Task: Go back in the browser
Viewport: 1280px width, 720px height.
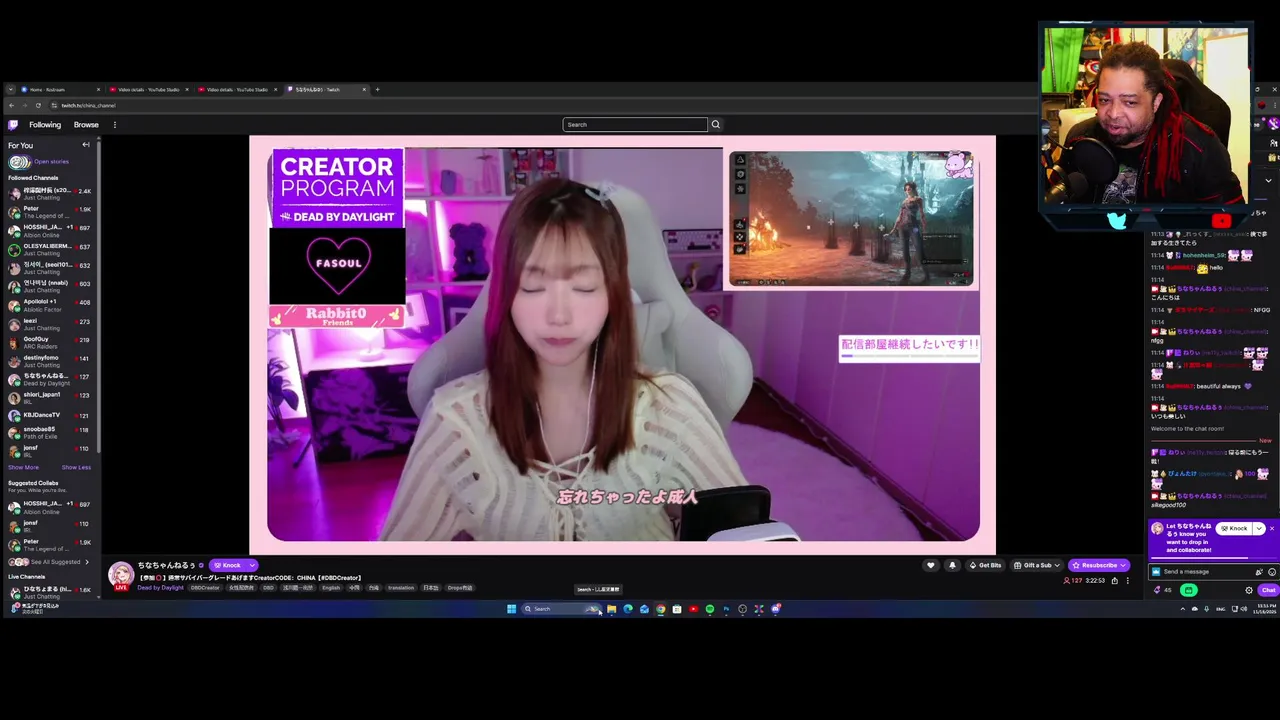Action: (x=11, y=105)
